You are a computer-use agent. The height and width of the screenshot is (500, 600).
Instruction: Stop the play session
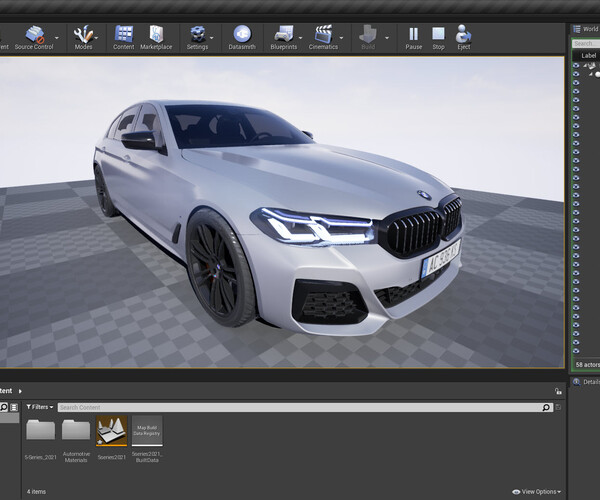coord(439,37)
